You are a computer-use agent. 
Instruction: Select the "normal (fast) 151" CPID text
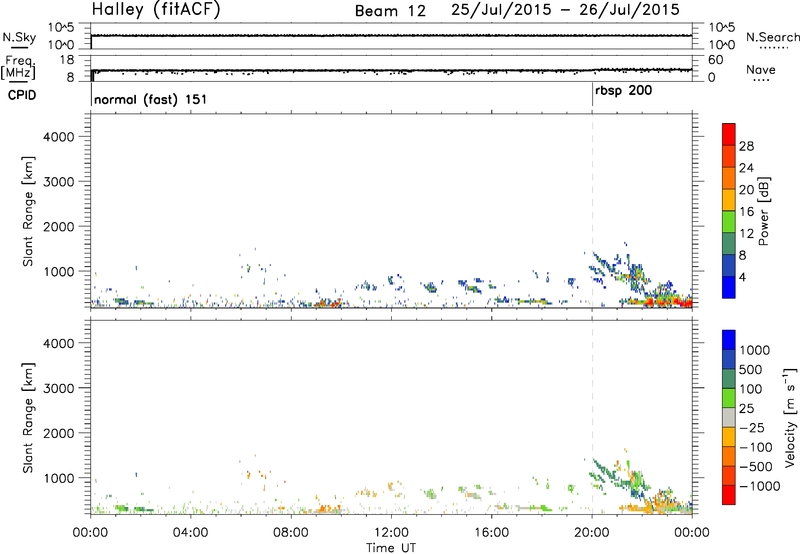(x=151, y=99)
